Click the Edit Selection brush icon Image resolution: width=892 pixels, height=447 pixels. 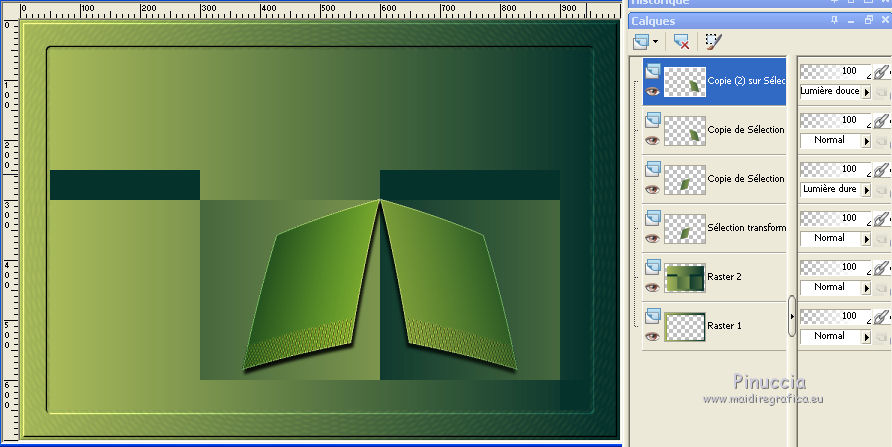point(713,42)
